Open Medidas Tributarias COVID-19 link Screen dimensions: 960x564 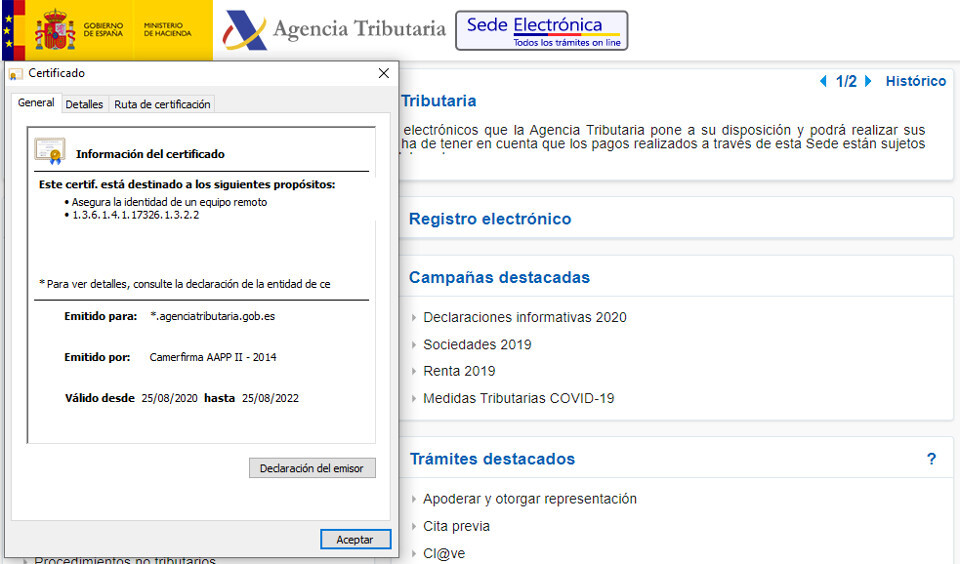[518, 398]
